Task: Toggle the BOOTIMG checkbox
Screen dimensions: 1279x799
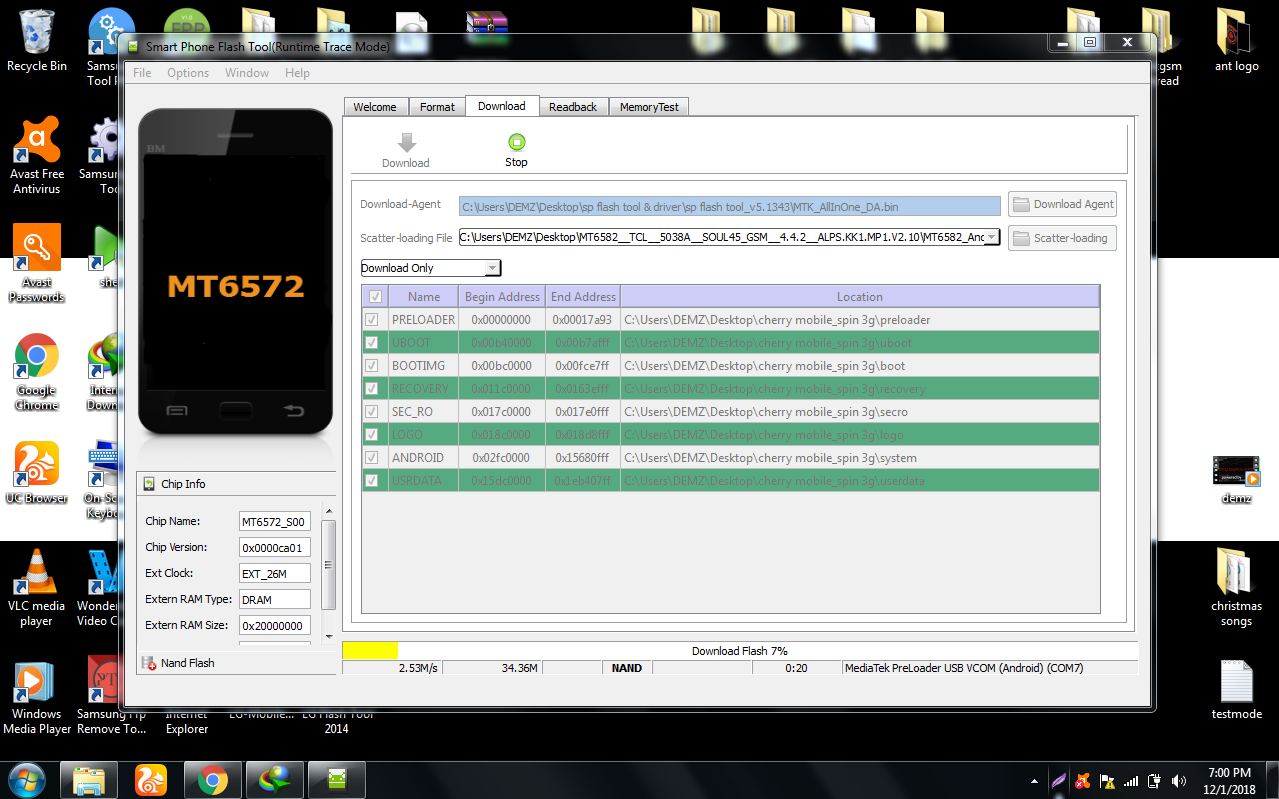Action: [x=372, y=366]
